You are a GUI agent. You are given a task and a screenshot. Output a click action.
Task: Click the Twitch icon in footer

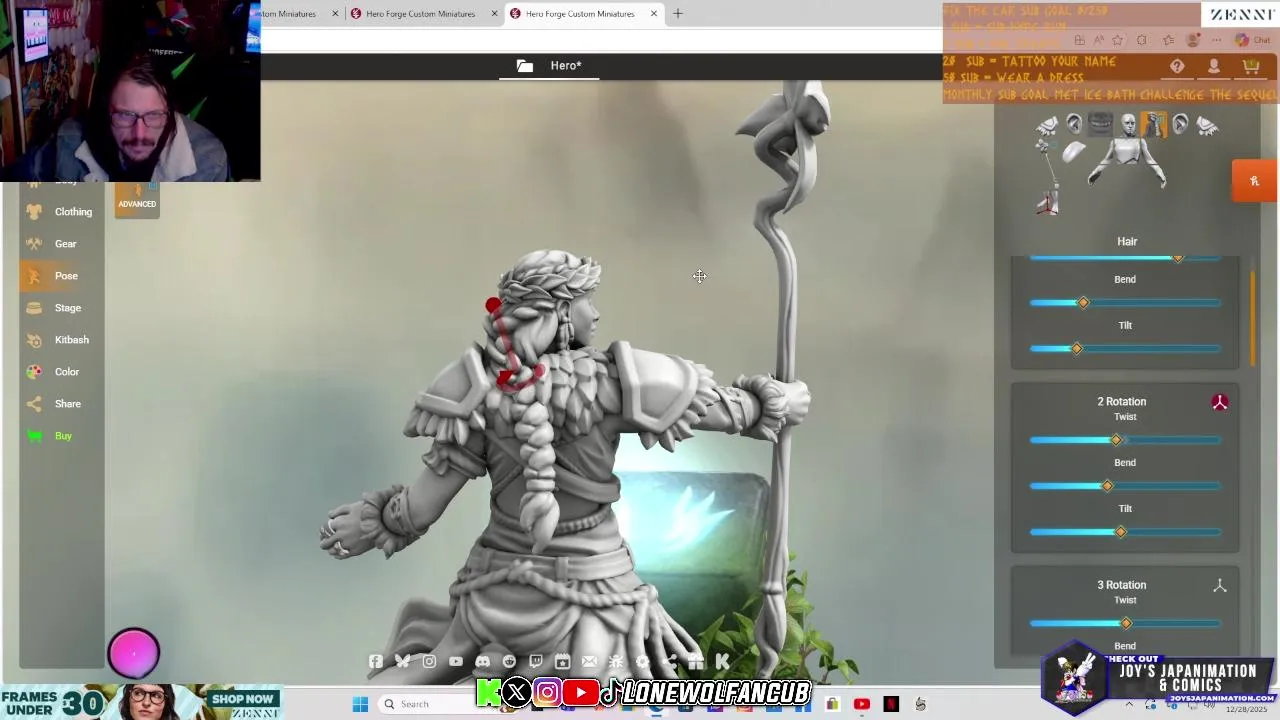(x=536, y=661)
